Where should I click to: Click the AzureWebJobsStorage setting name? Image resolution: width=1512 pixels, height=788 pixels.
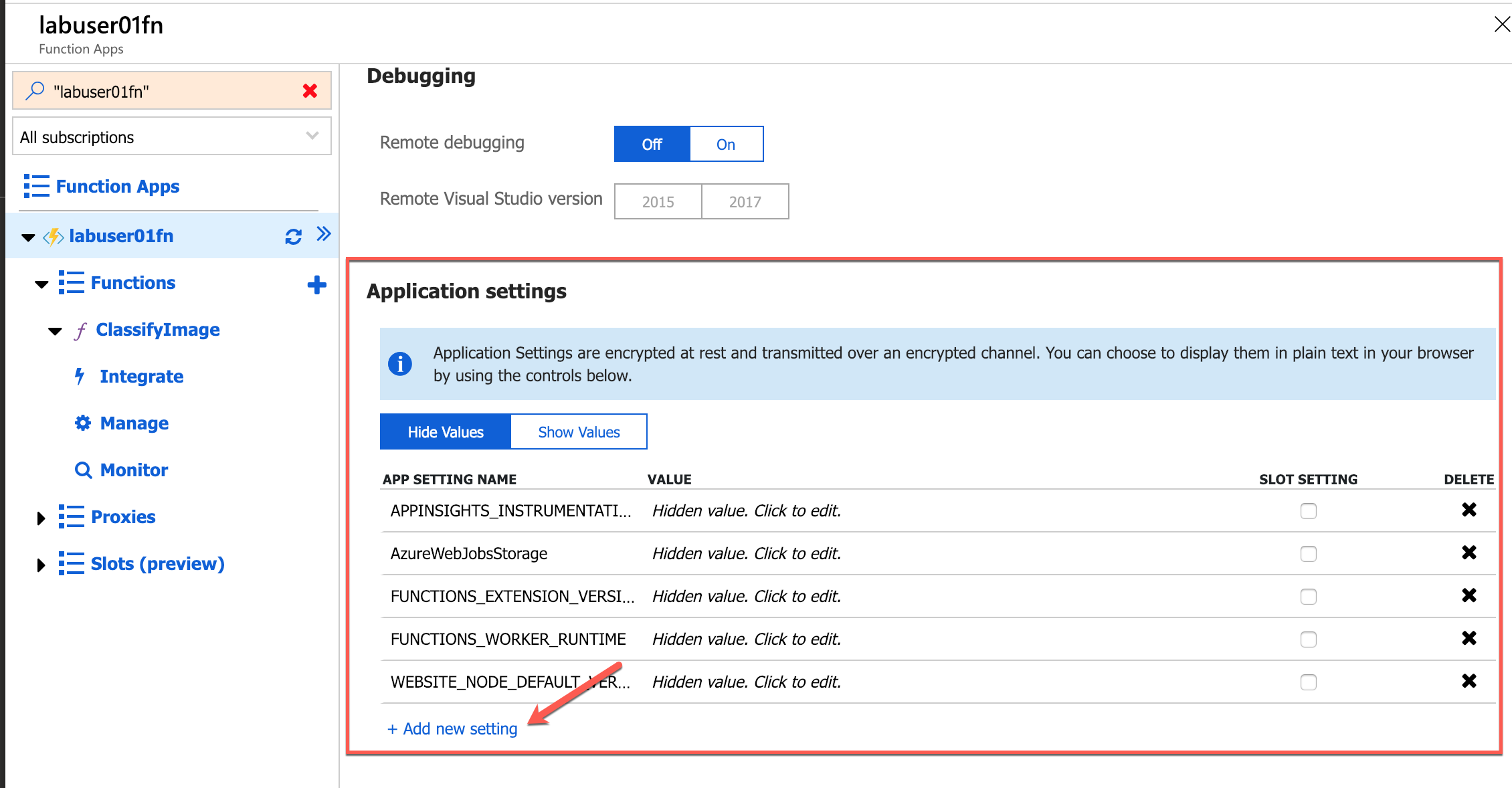pyautogui.click(x=469, y=553)
